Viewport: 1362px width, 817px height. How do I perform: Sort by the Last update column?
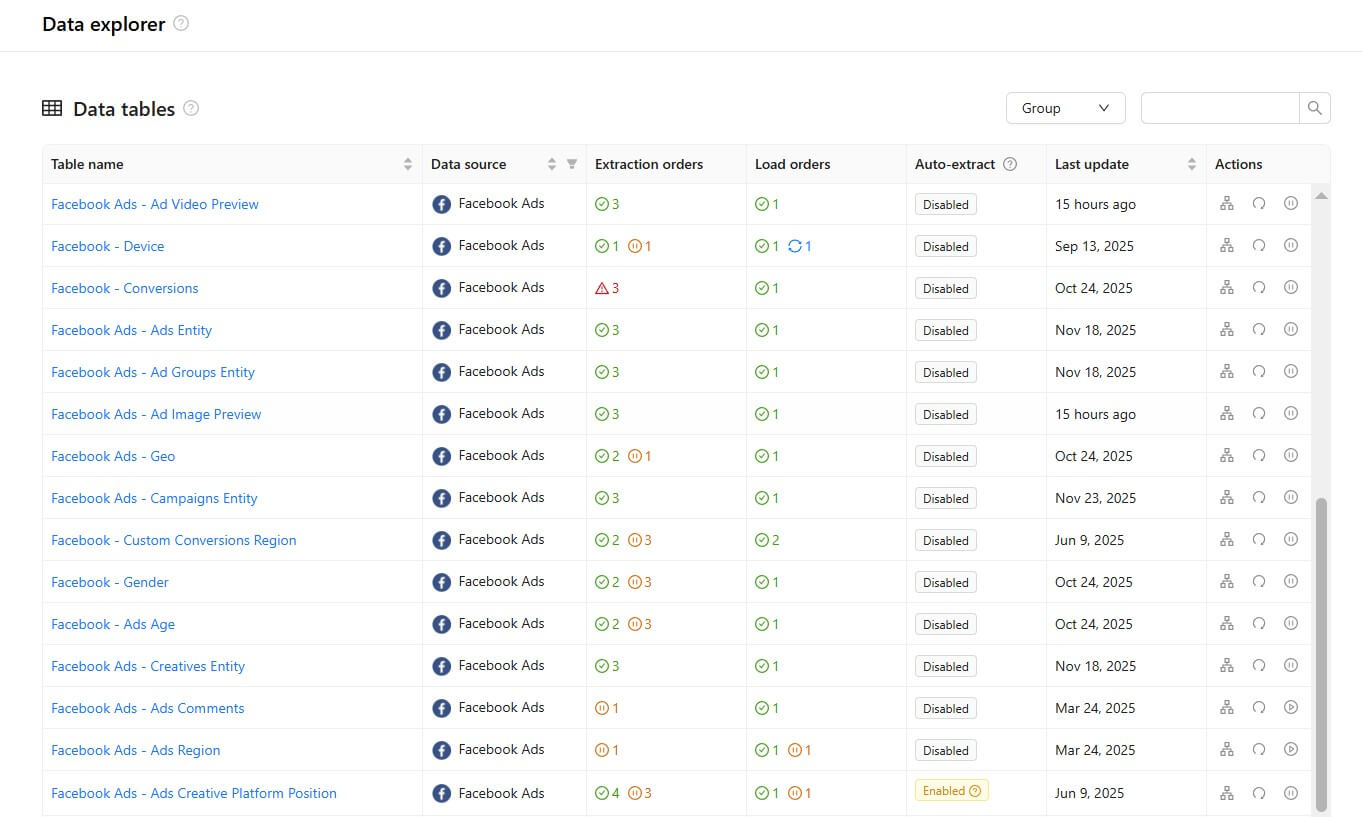1192,164
